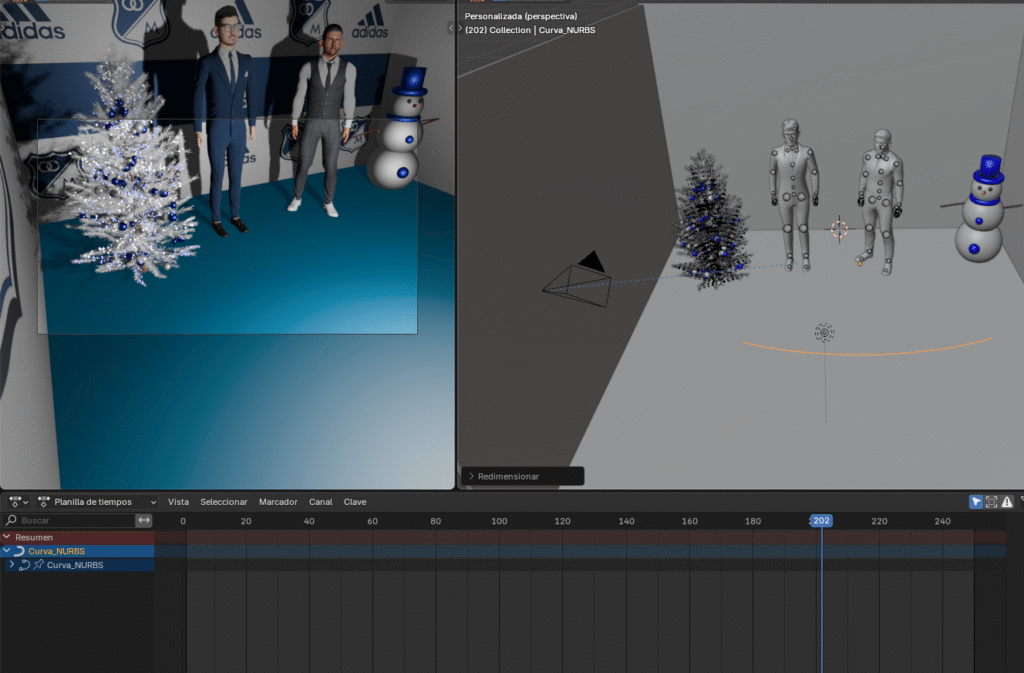The width and height of the screenshot is (1024, 673).
Task: Toggle the Only Show Errors warning icon
Action: tap(1007, 502)
